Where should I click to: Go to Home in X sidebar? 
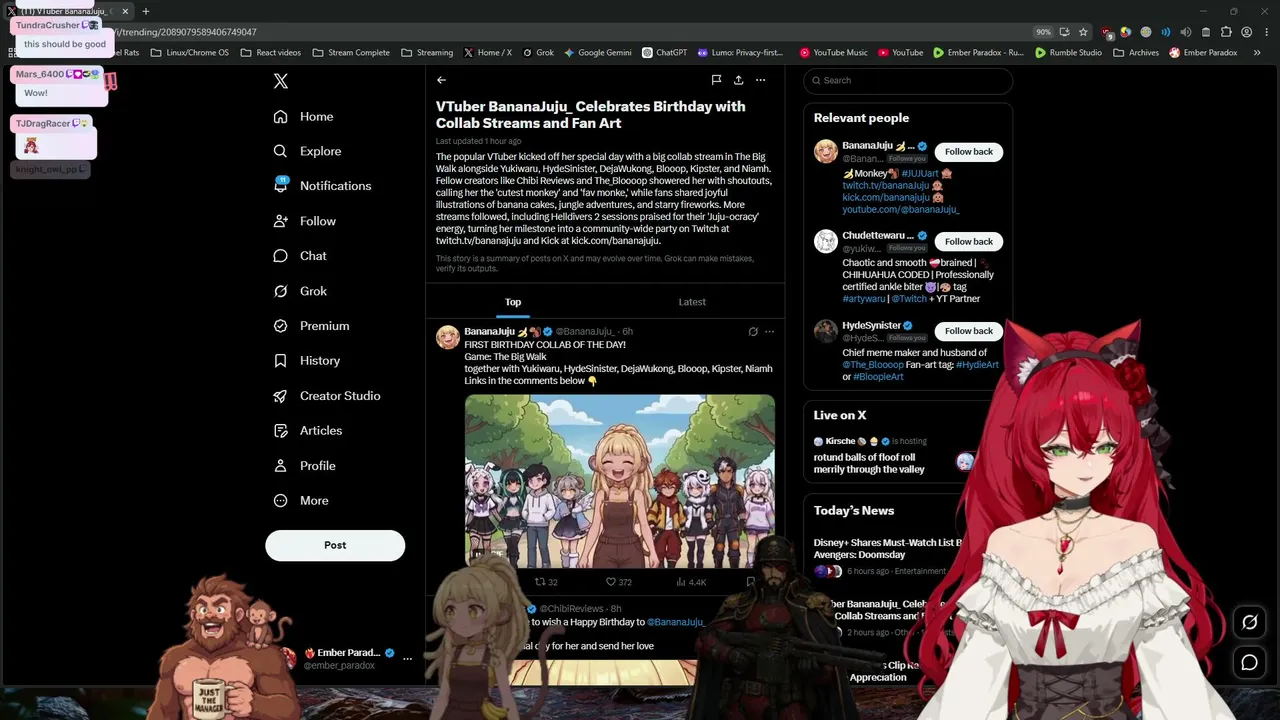coord(304,116)
